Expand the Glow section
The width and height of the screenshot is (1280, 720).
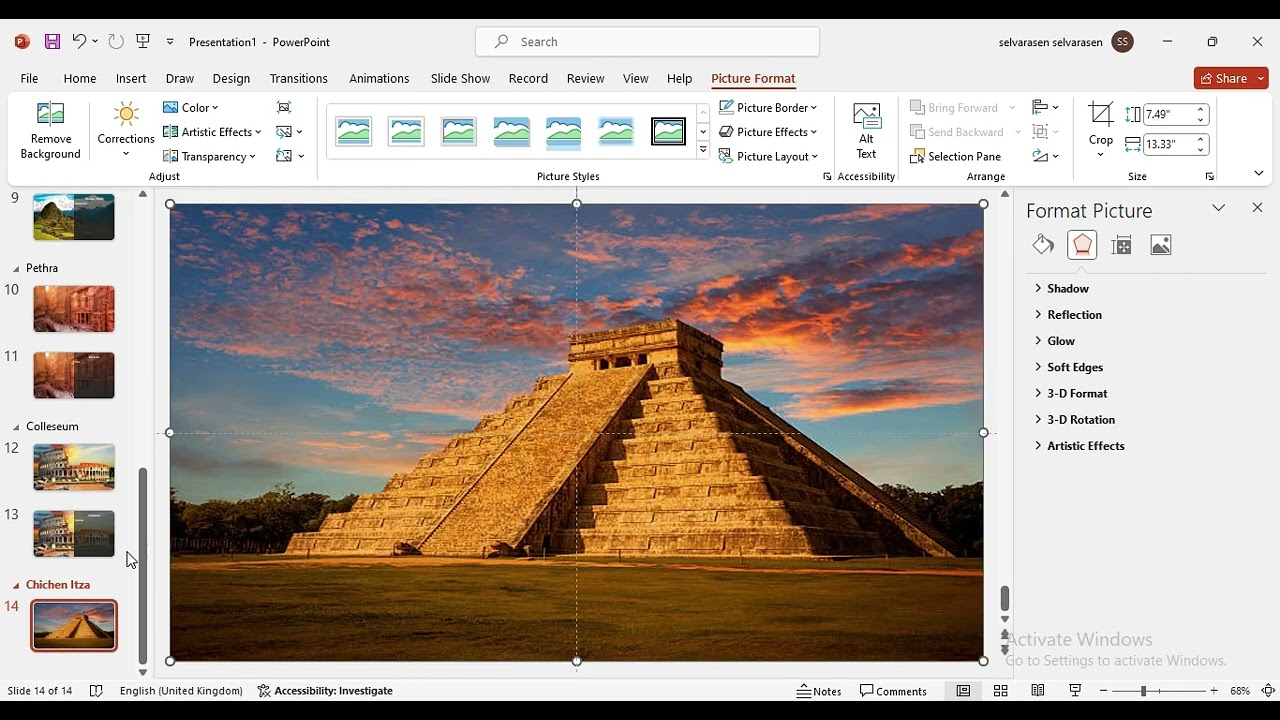tap(1055, 341)
